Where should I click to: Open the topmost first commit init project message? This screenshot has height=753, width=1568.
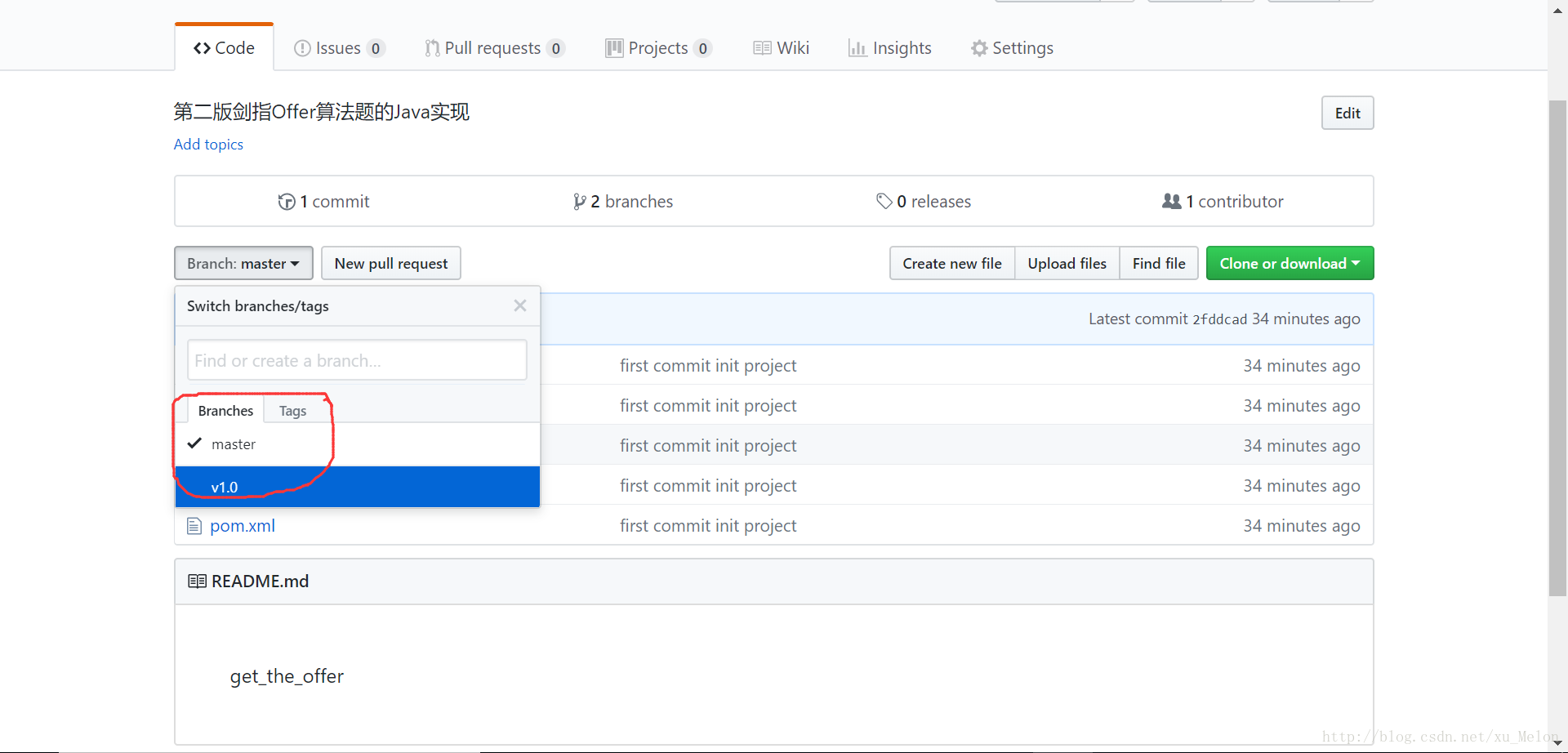pos(708,366)
